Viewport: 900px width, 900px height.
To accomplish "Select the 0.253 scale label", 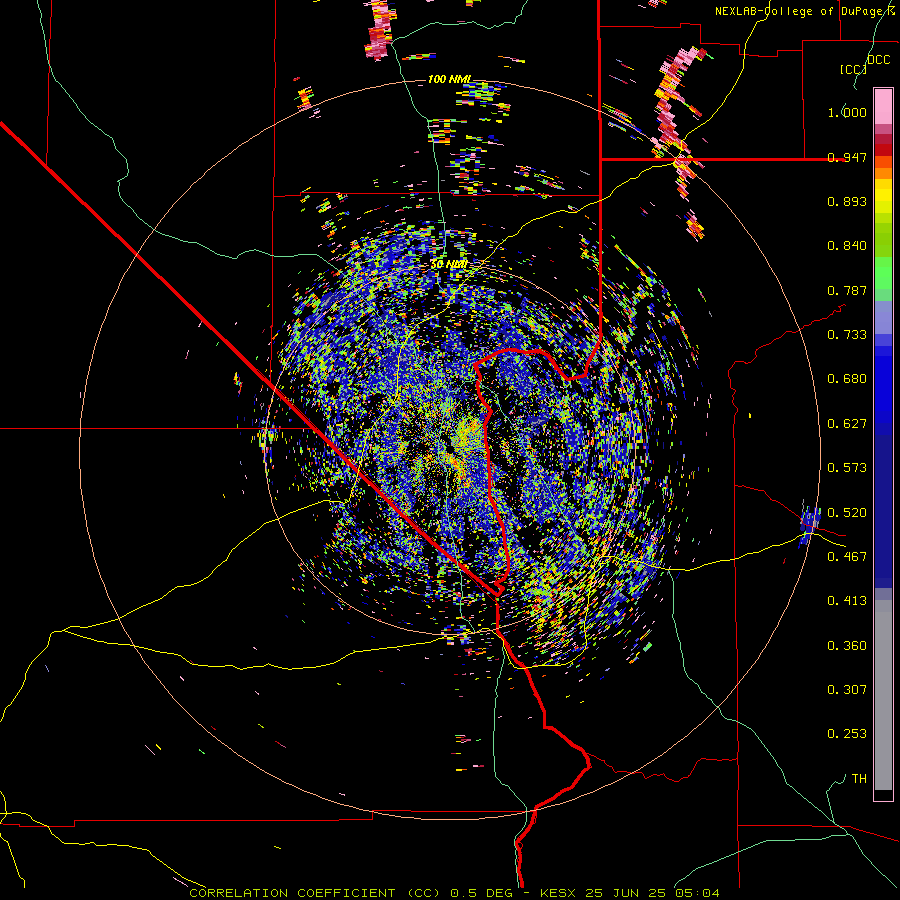I will coord(847,734).
